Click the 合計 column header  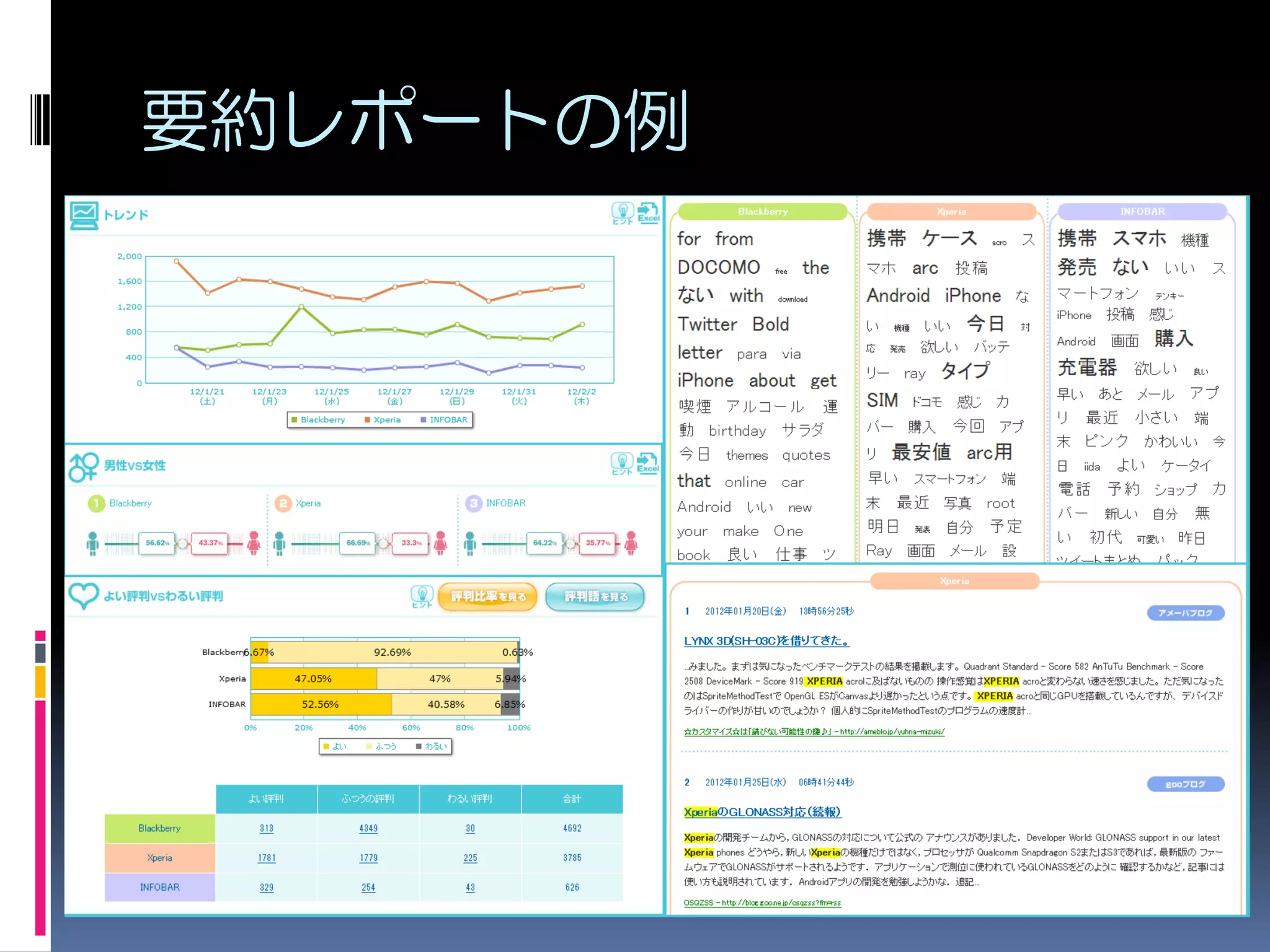point(572,799)
